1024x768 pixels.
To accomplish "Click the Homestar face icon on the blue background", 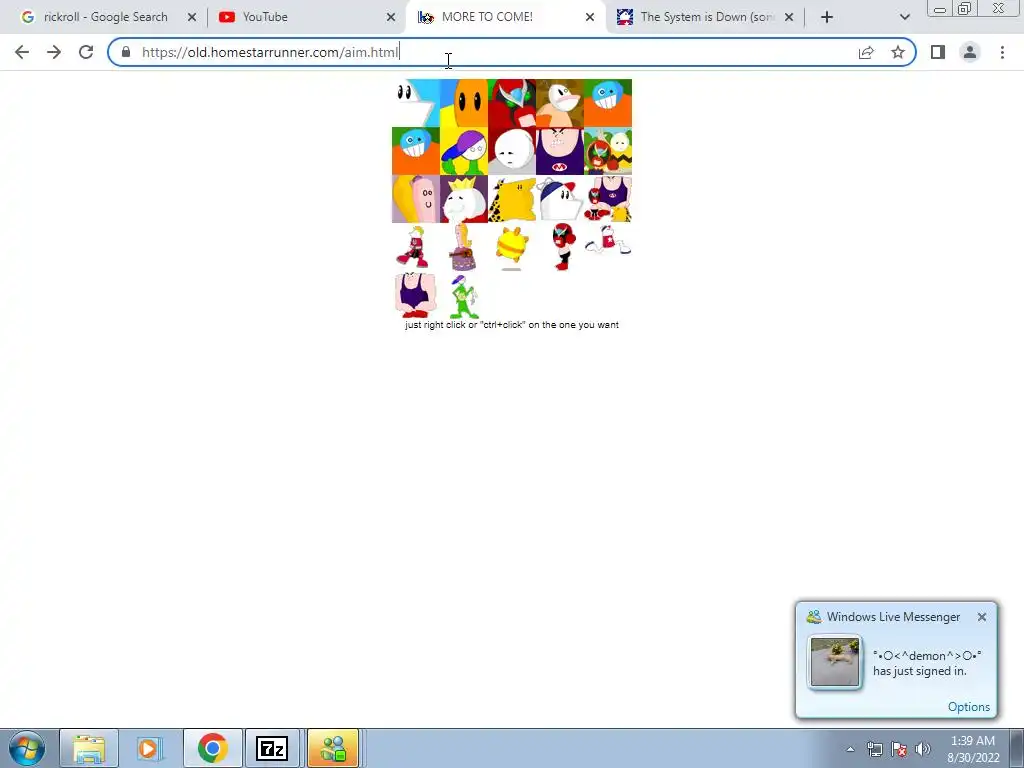I will point(416,103).
